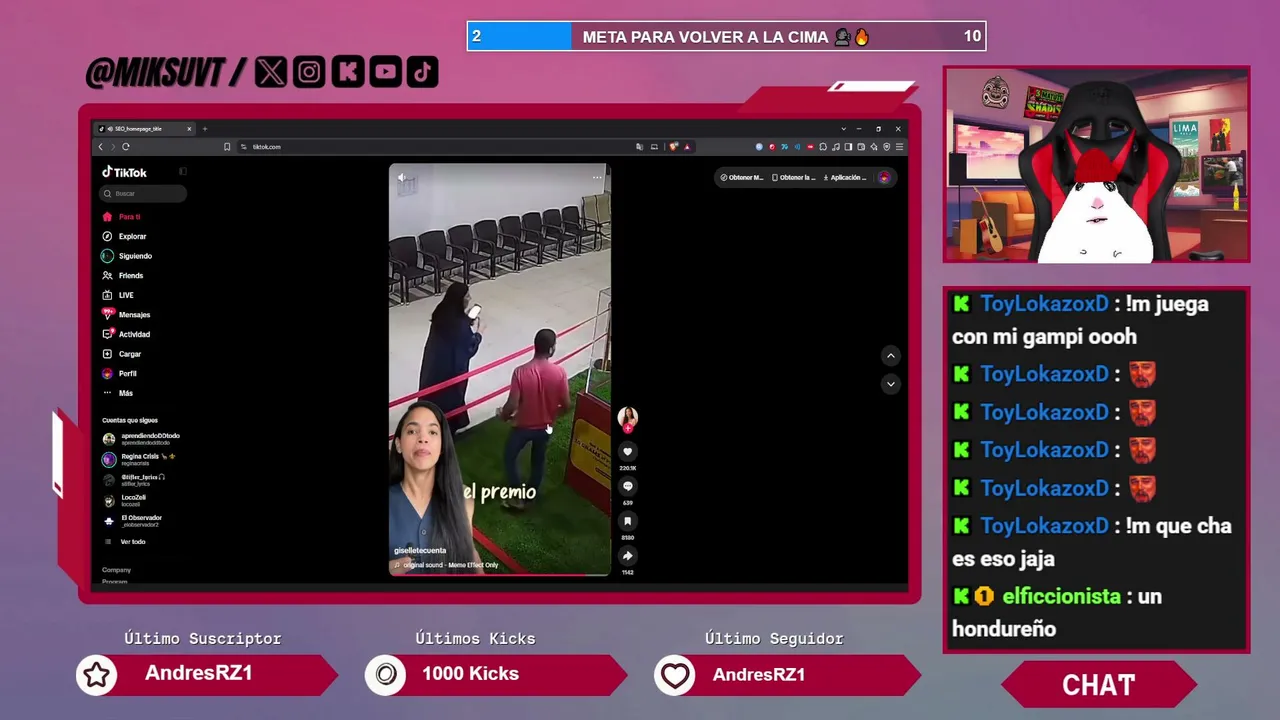Open the Perfil page
1280x720 pixels.
[119, 374]
